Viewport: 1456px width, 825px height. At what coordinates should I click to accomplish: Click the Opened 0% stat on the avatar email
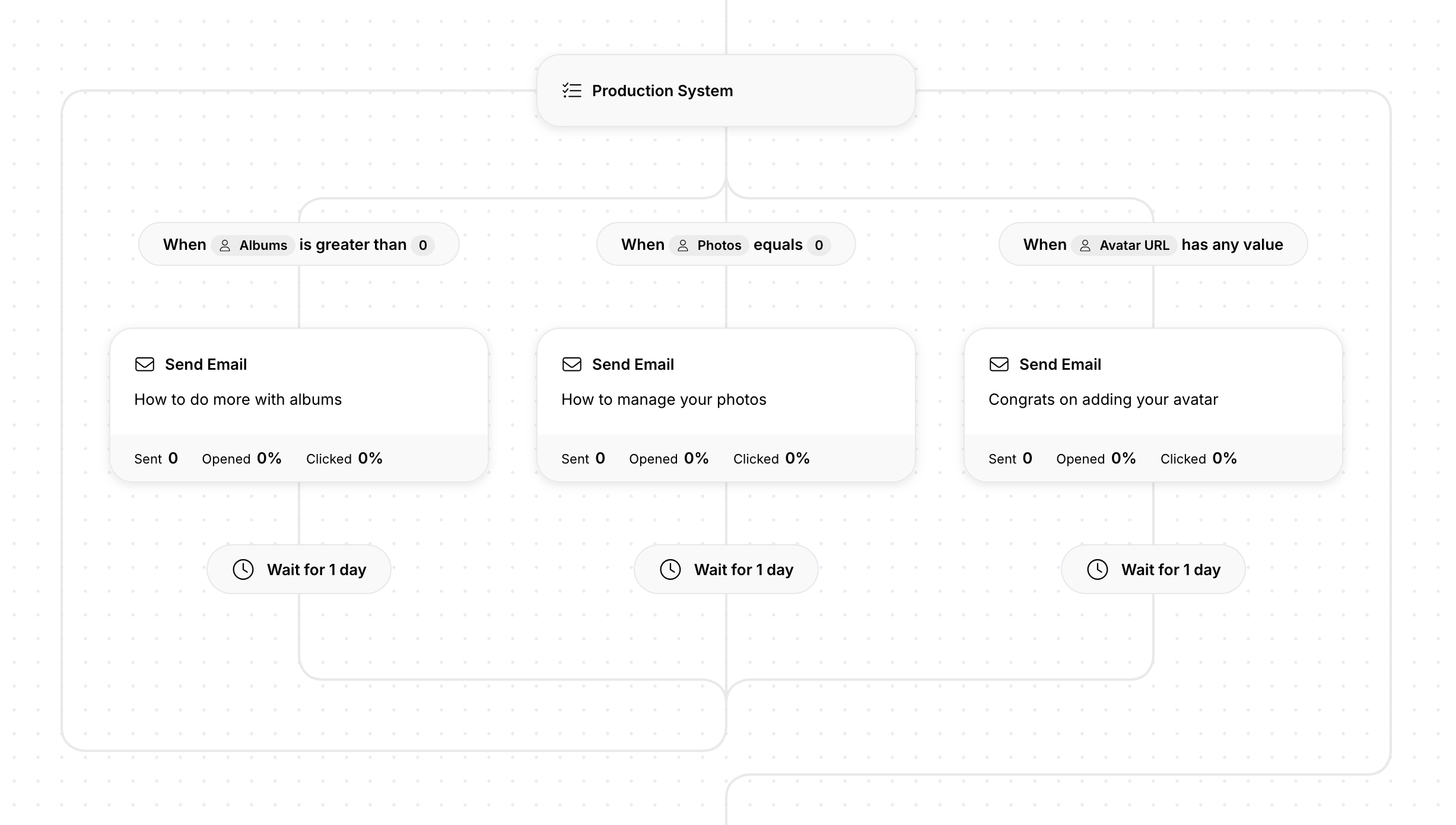point(1096,458)
